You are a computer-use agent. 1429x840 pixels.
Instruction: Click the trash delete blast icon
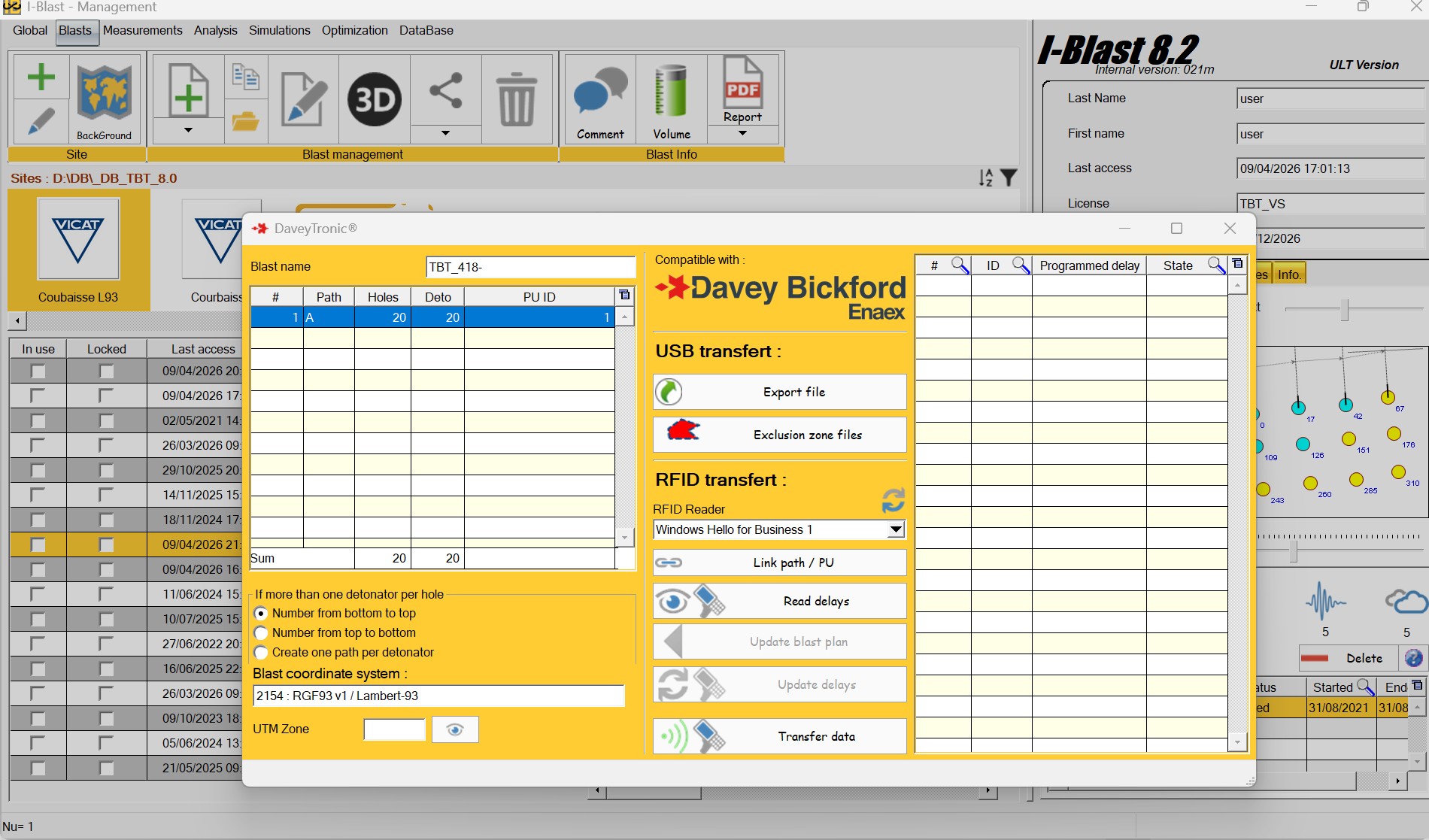tap(517, 99)
